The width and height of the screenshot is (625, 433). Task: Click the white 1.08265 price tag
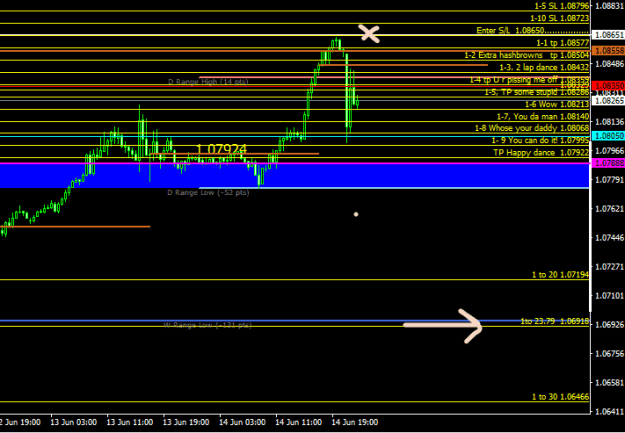pyautogui.click(x=609, y=100)
